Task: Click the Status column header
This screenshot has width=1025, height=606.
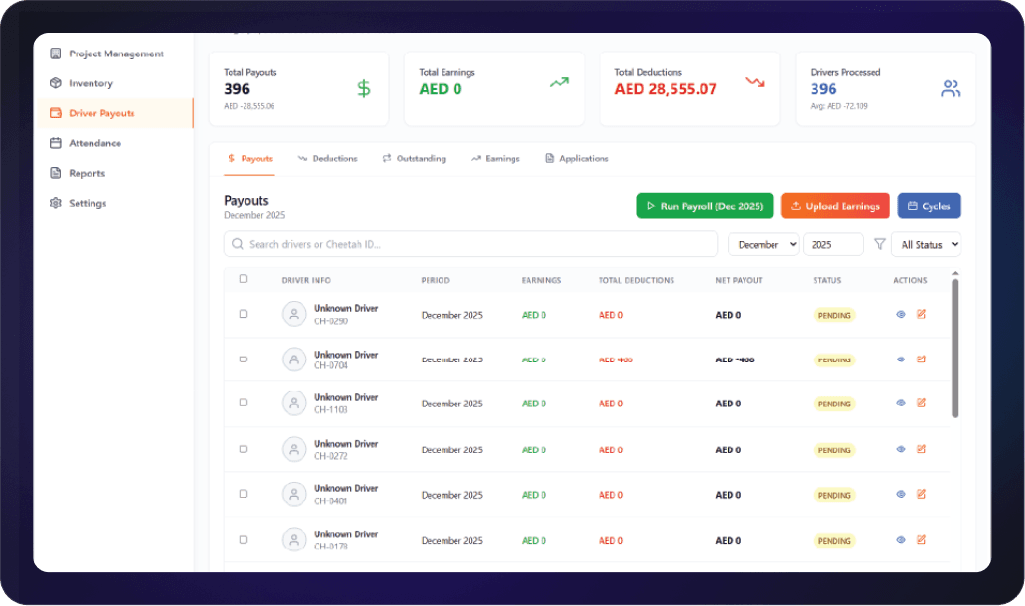Action: (x=827, y=280)
